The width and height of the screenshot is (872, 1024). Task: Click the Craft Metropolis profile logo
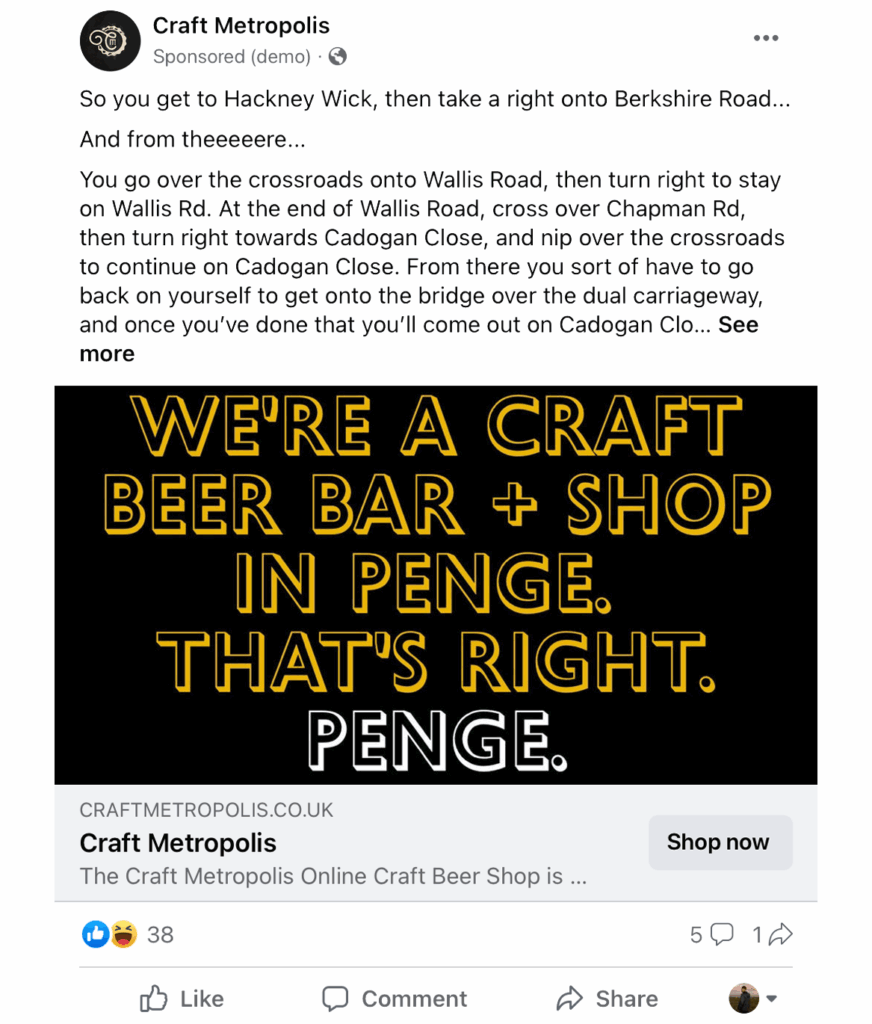pos(110,41)
